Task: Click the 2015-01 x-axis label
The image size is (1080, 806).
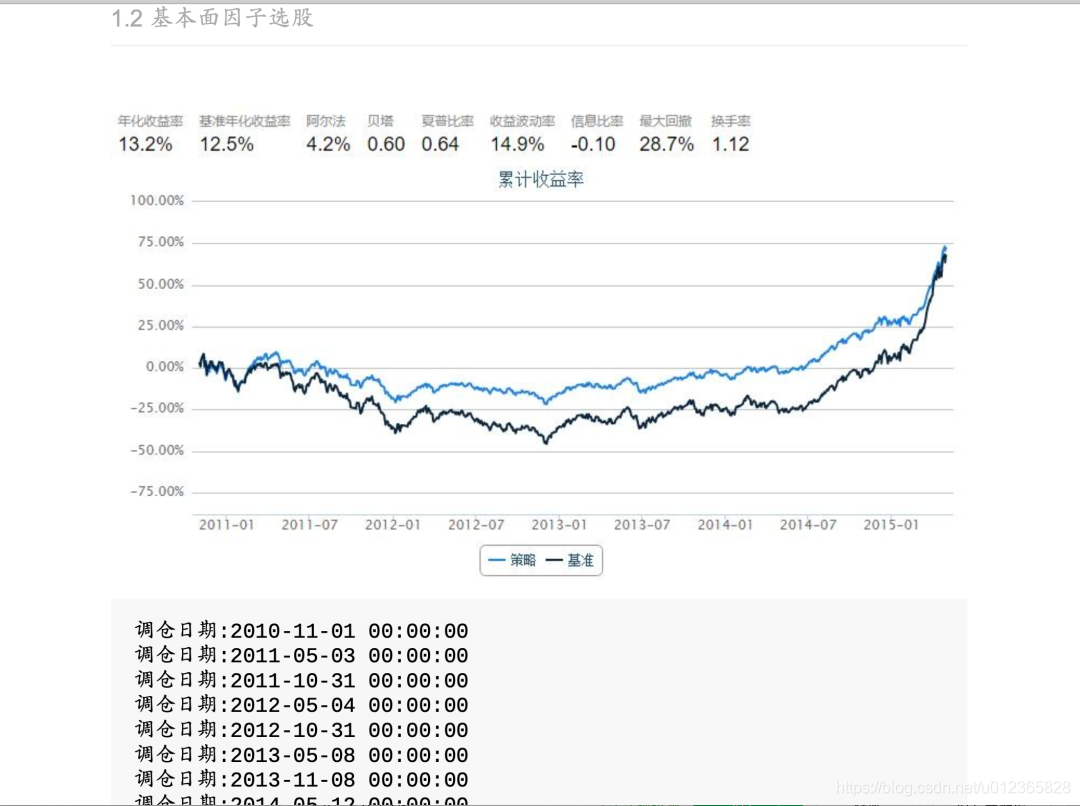Action: coord(891,525)
